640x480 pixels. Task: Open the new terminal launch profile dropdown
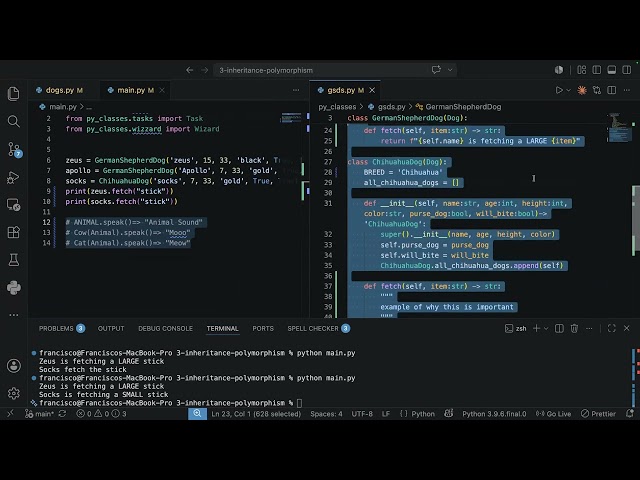(546, 329)
